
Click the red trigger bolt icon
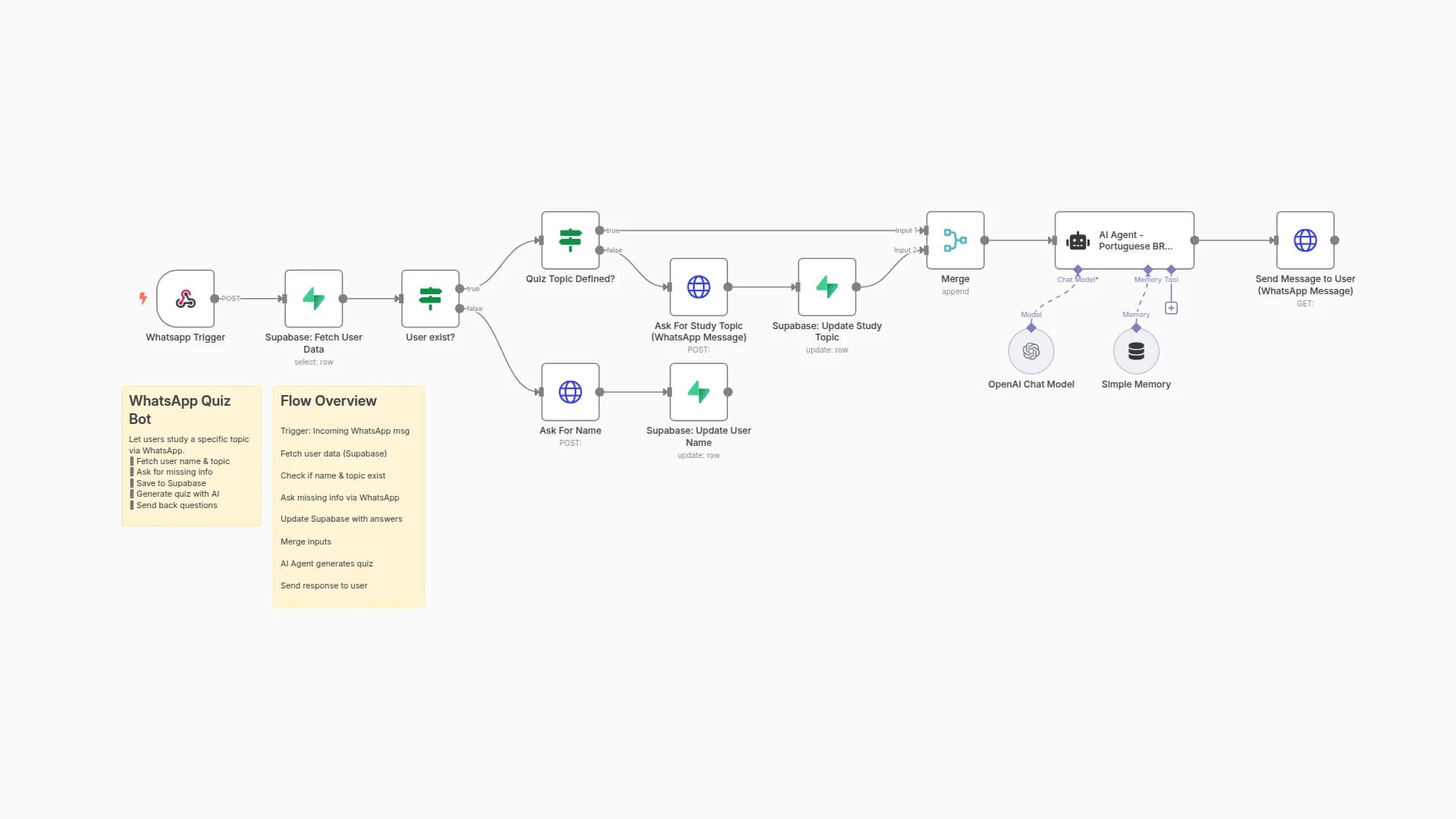pyautogui.click(x=143, y=298)
